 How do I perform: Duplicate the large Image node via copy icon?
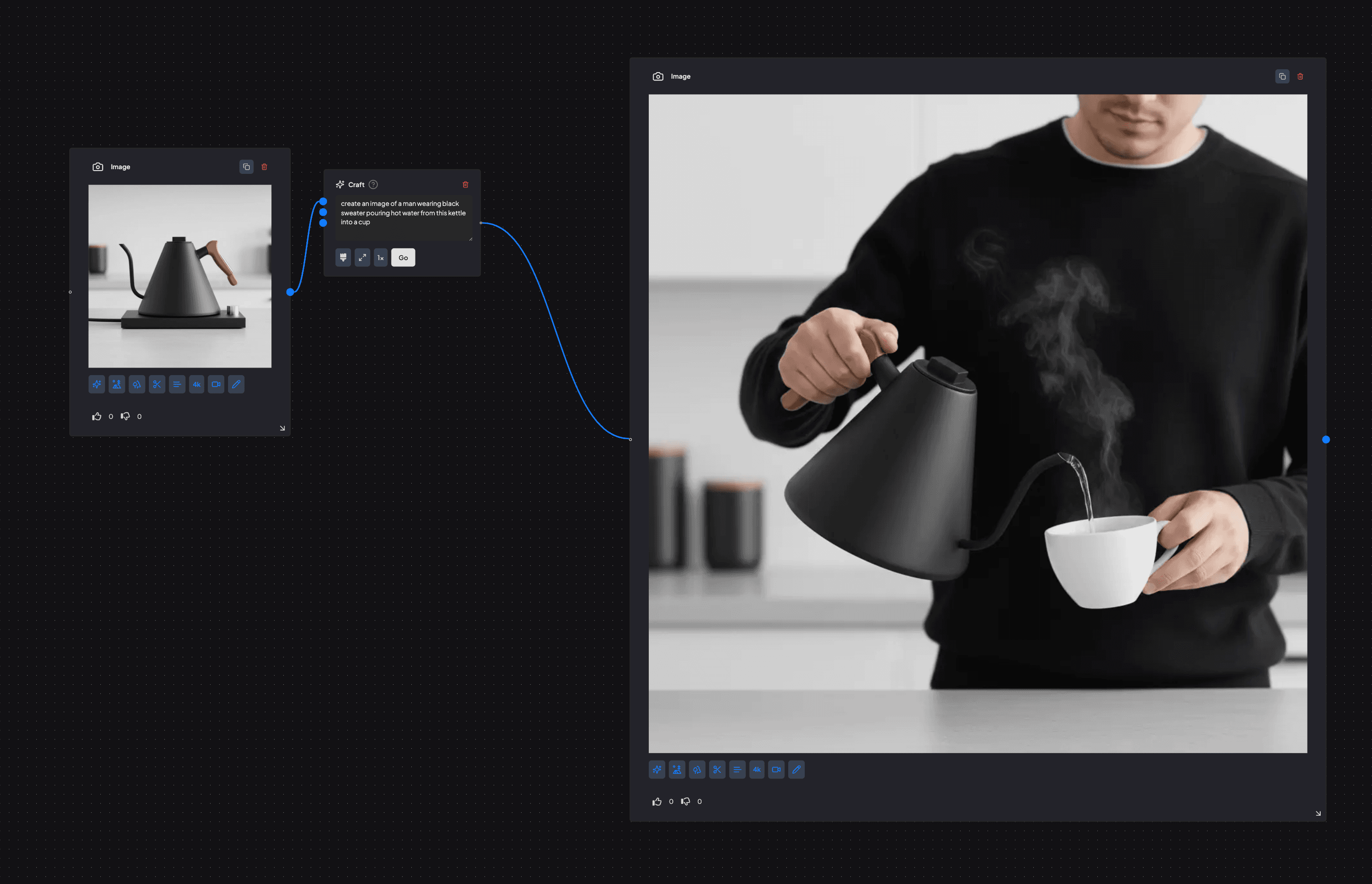tap(1282, 76)
